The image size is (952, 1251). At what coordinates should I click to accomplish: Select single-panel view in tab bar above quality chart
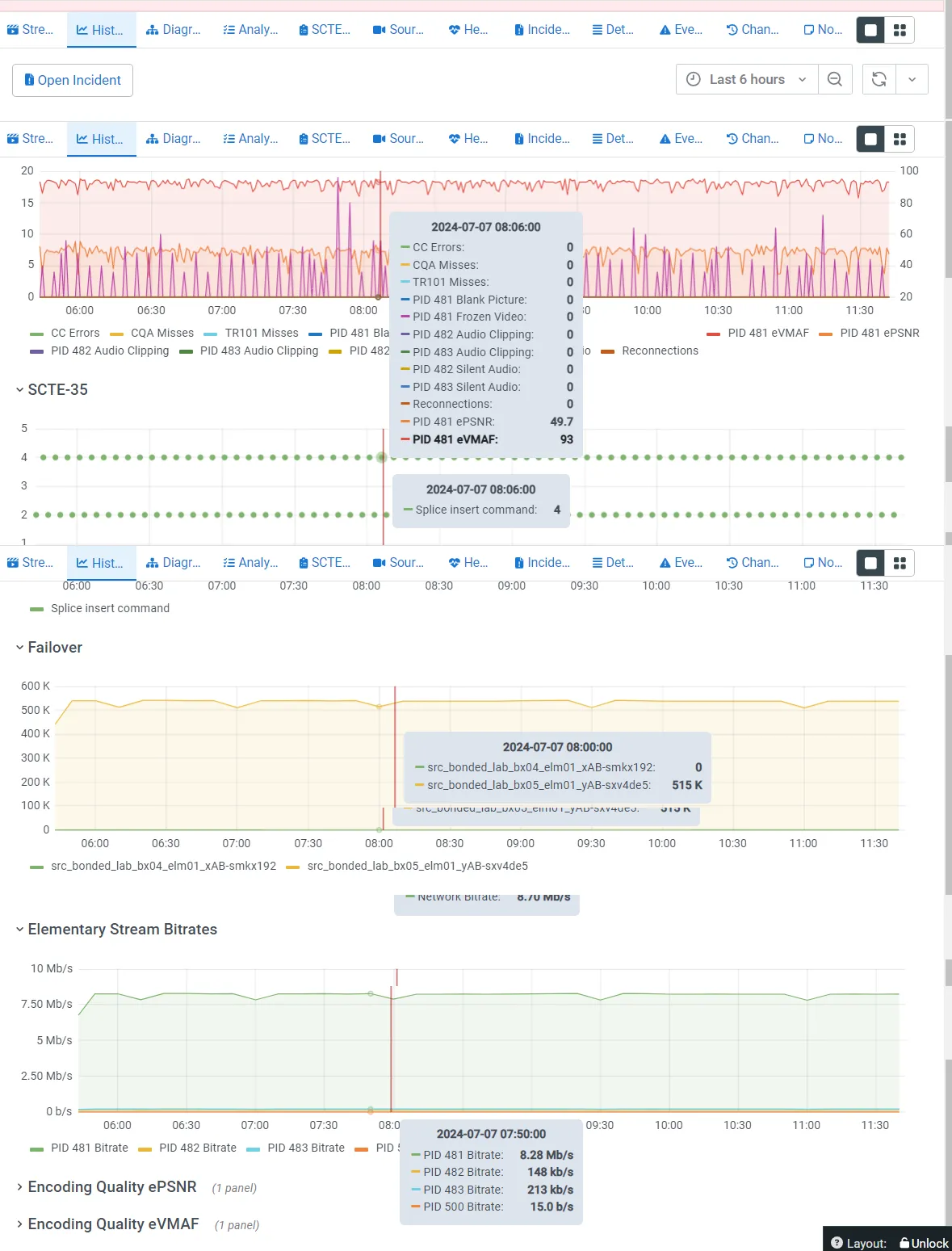pos(870,139)
